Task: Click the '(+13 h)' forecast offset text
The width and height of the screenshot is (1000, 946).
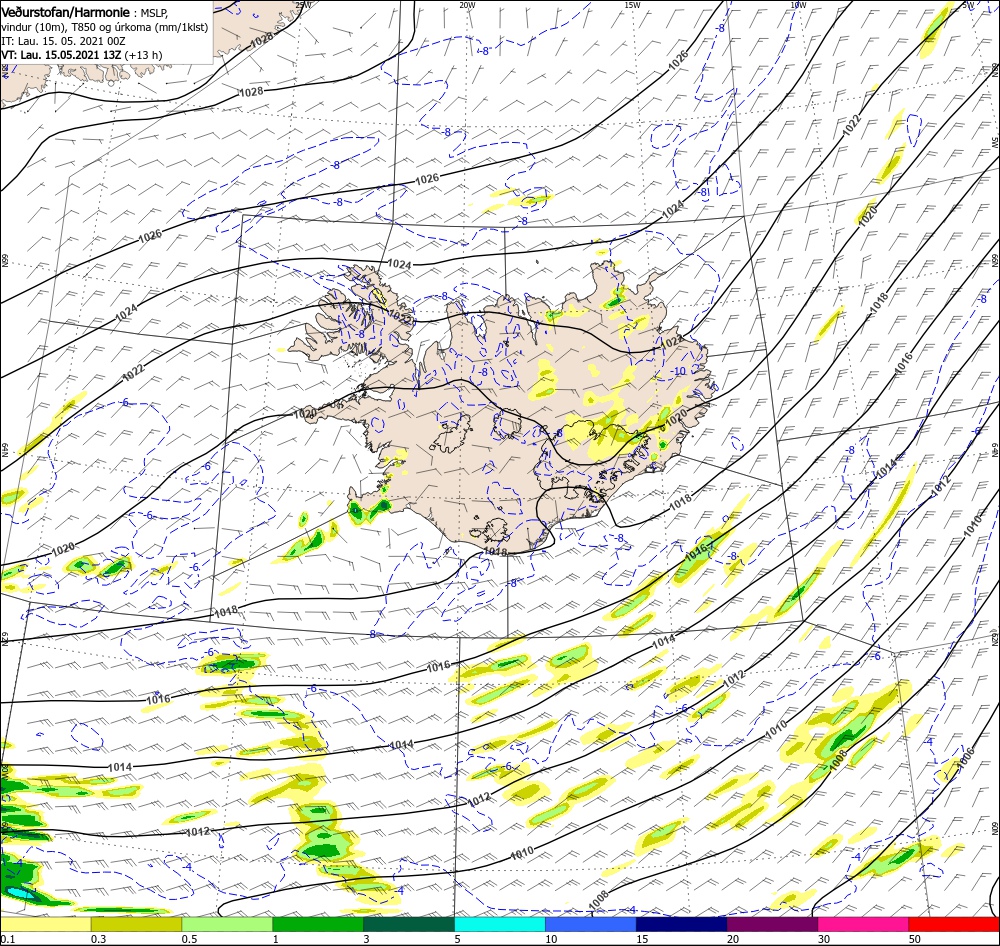Action: coord(143,55)
